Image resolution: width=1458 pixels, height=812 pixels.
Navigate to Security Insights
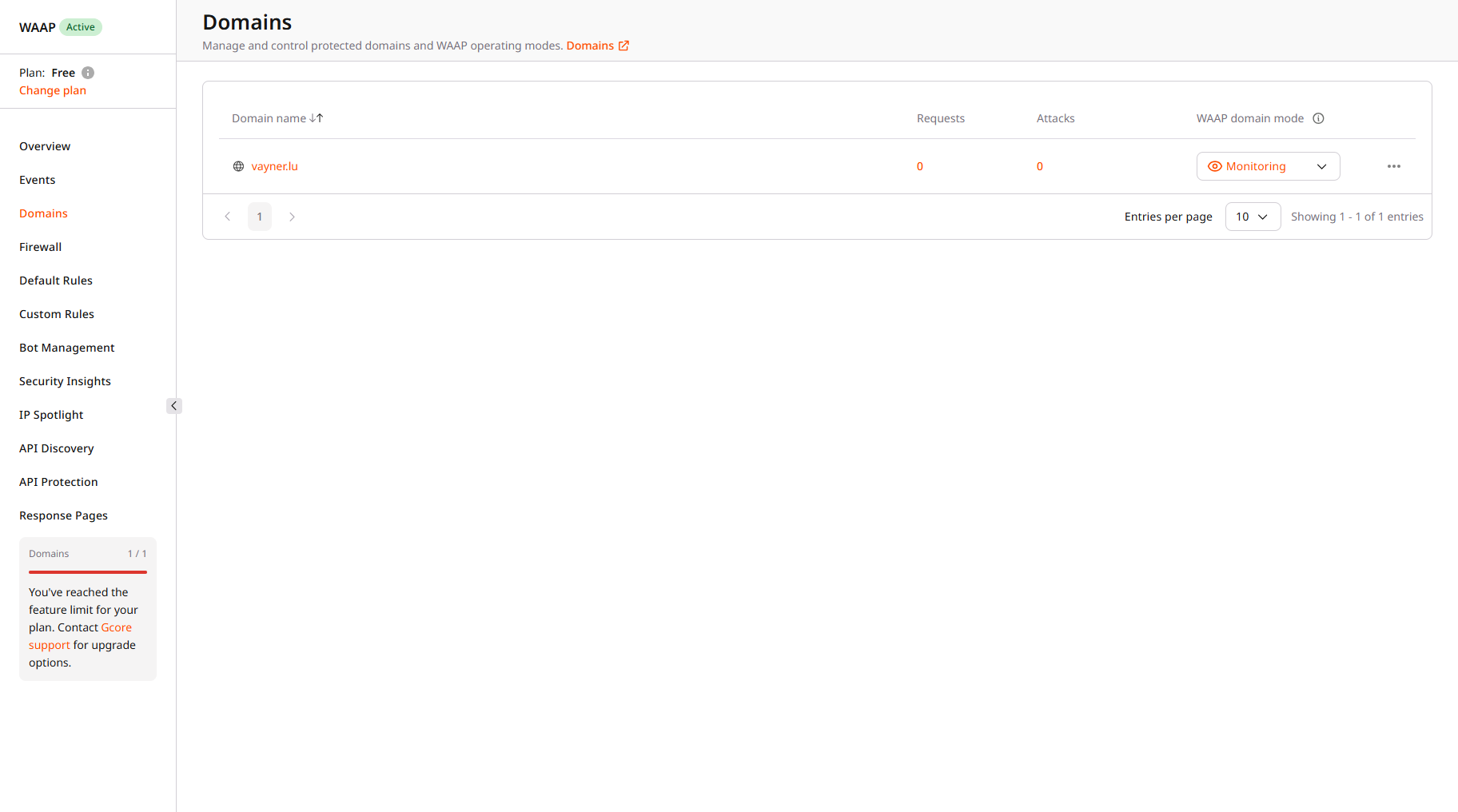65,380
